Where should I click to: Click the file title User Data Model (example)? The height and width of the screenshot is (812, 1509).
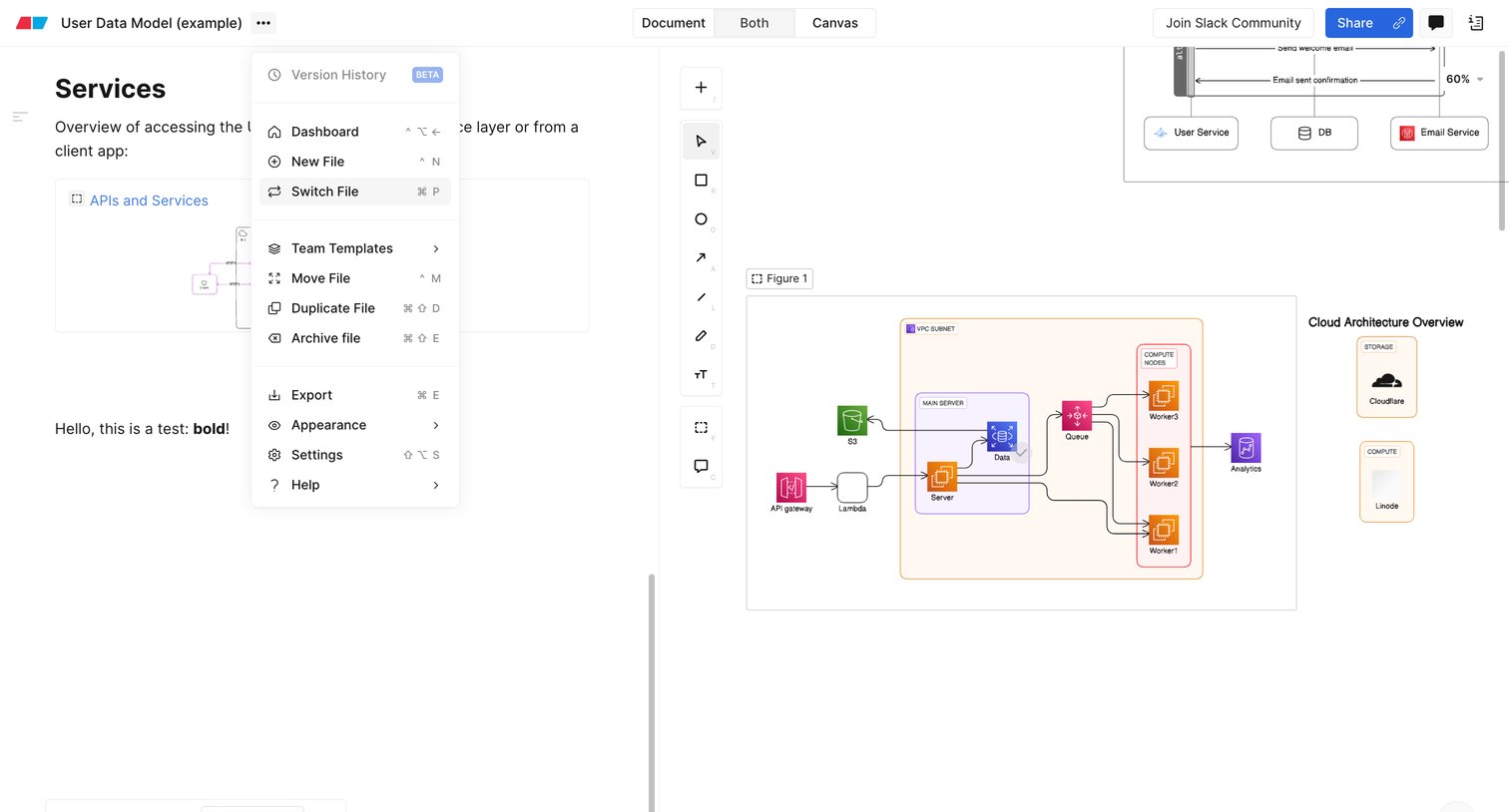tap(152, 23)
